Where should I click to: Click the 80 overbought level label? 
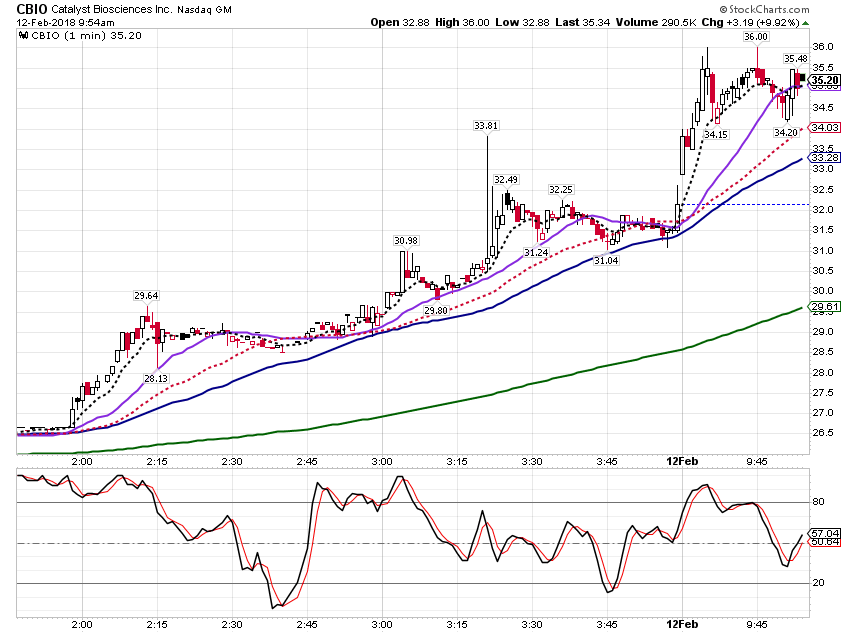tap(818, 502)
